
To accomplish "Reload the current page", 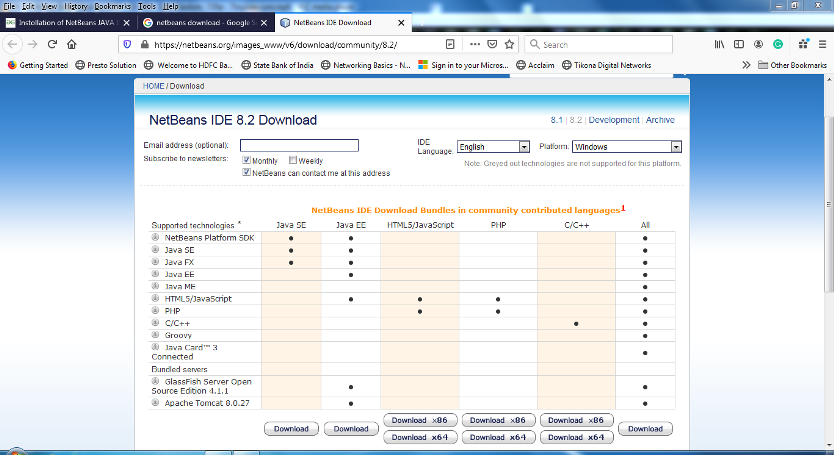I will point(52,44).
